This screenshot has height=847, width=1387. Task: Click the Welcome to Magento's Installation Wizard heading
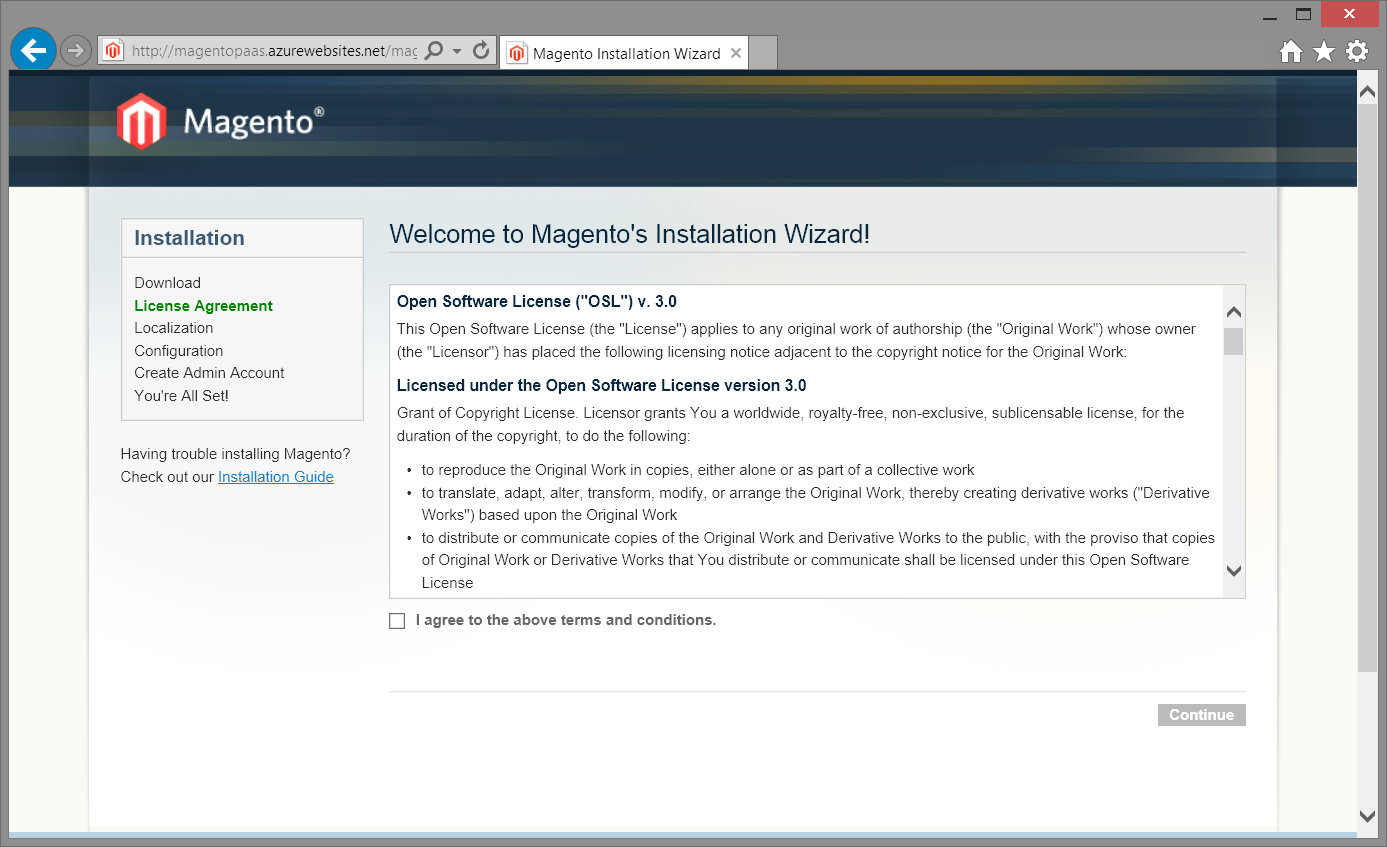(630, 234)
